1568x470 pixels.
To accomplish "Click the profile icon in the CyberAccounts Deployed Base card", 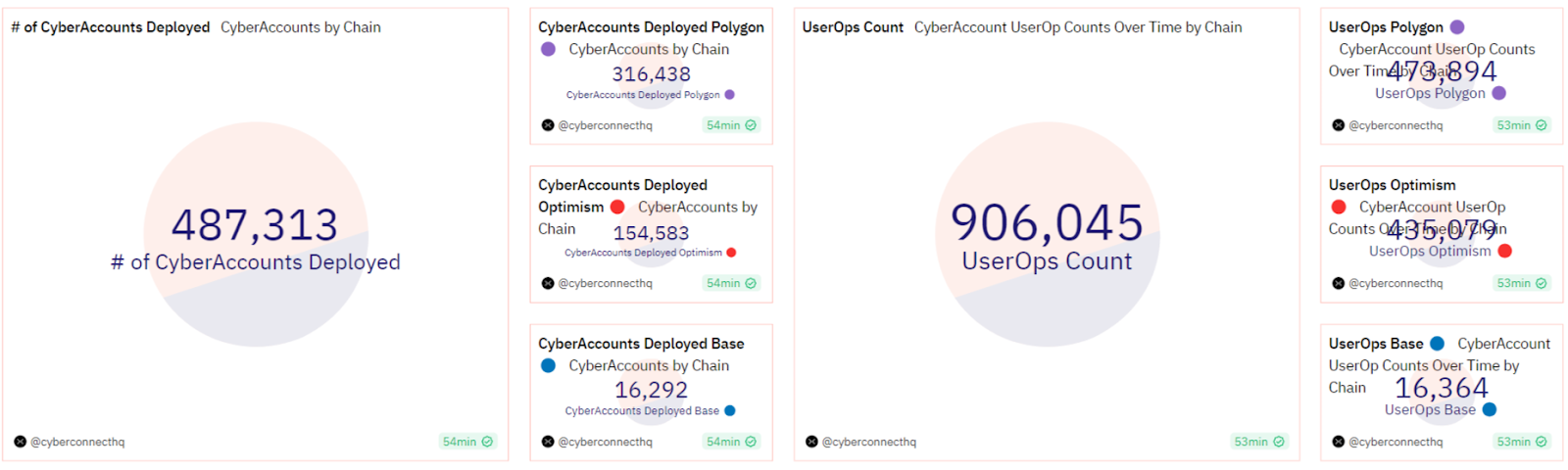I will [548, 442].
